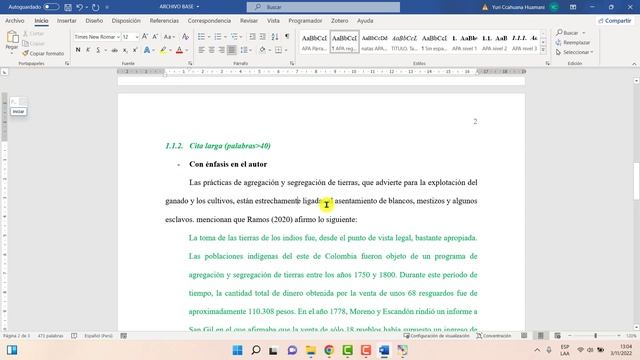Align text left
640x360 pixels.
point(201,50)
